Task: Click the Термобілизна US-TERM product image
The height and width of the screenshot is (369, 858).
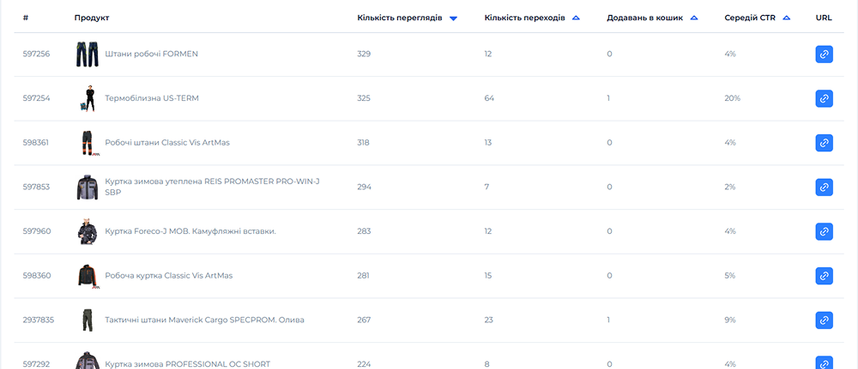Action: (x=87, y=99)
